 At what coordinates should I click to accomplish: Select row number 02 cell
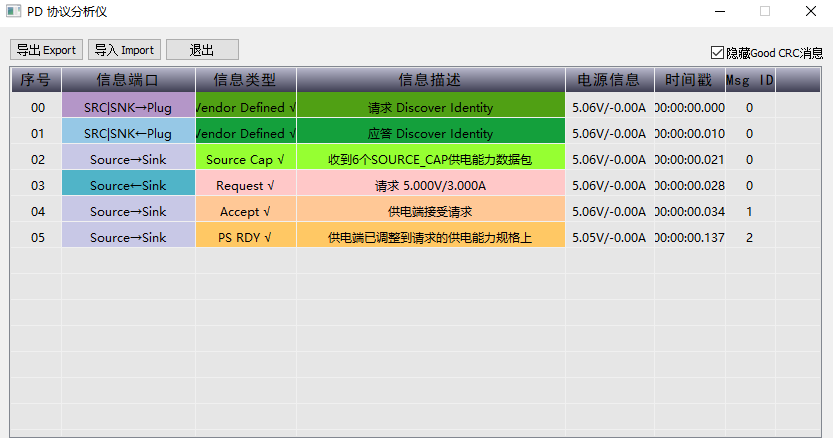click(37, 159)
